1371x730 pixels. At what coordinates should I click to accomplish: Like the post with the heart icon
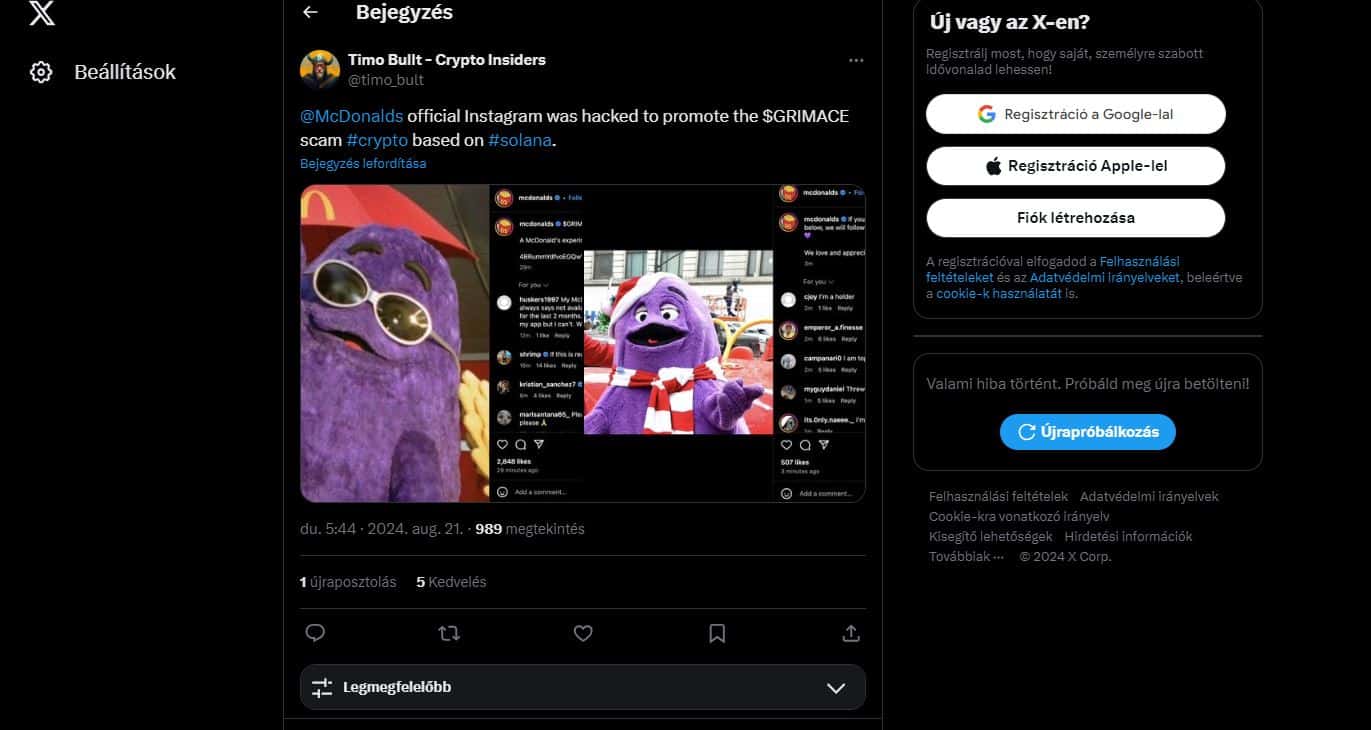[583, 632]
